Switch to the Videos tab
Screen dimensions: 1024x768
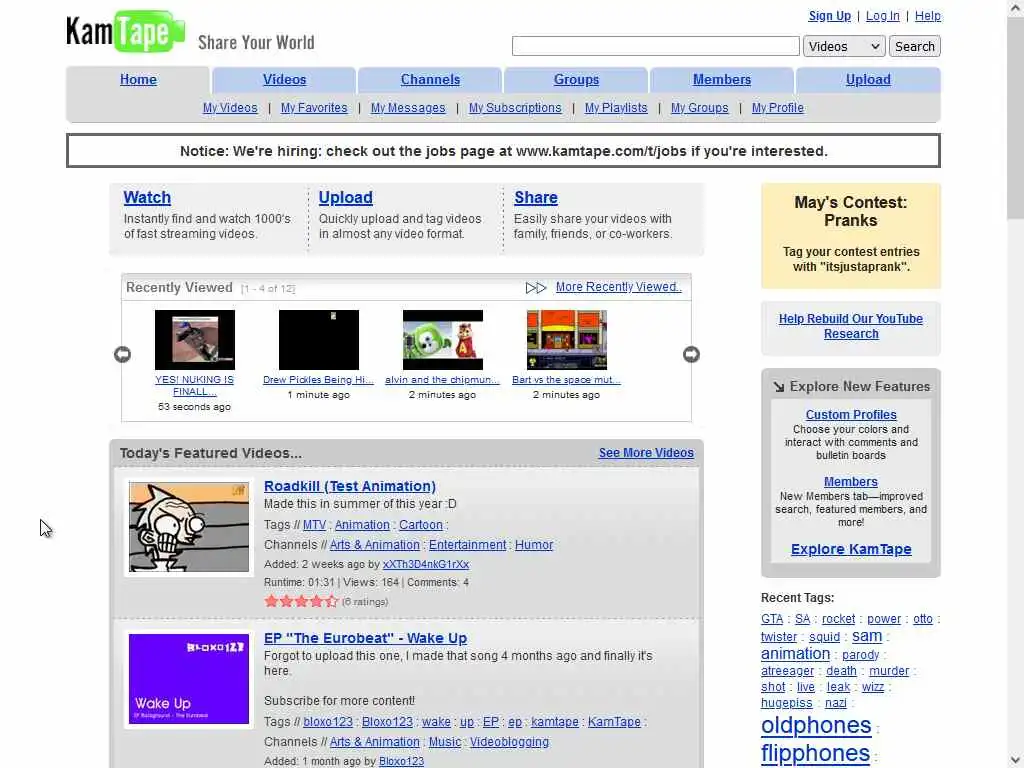284,80
